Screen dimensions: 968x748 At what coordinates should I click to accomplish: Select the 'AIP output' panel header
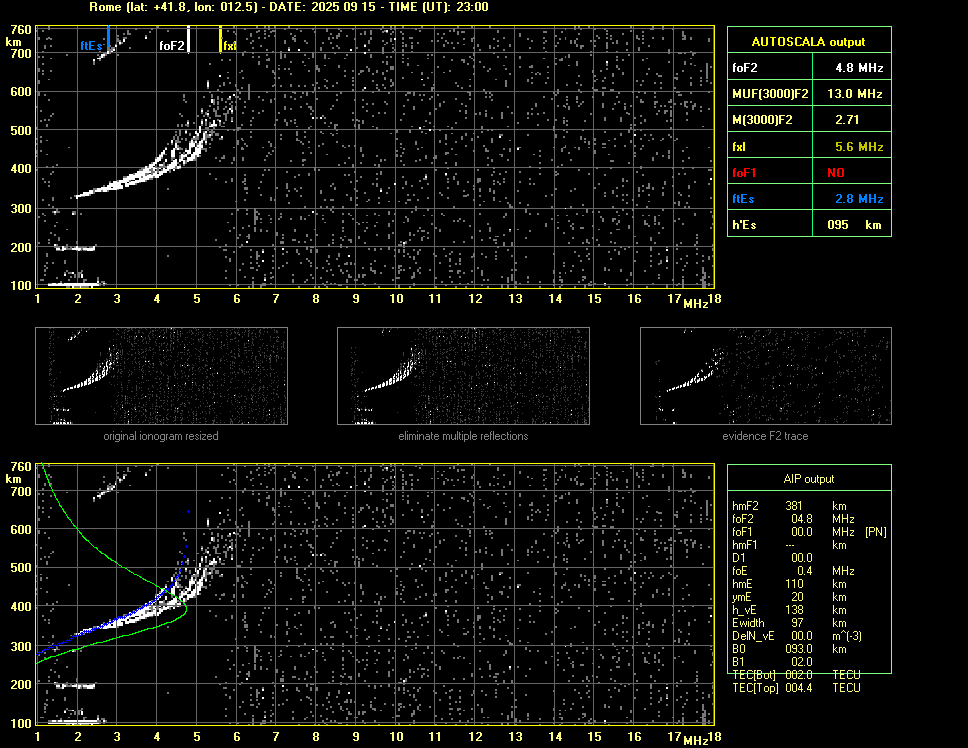coord(809,479)
